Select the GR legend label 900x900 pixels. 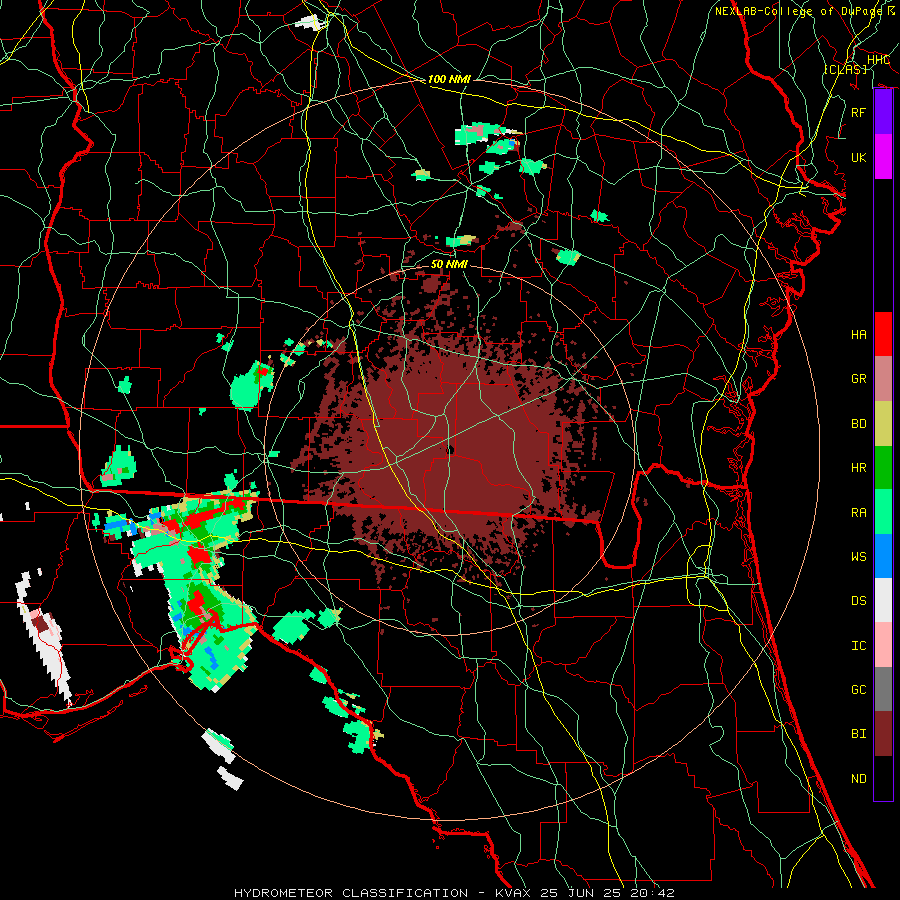pos(858,379)
